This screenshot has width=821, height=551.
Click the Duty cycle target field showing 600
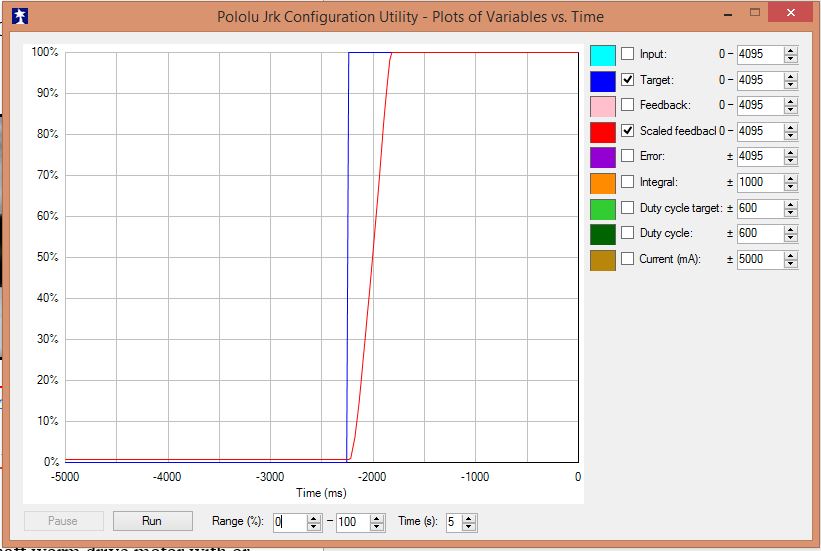point(760,208)
